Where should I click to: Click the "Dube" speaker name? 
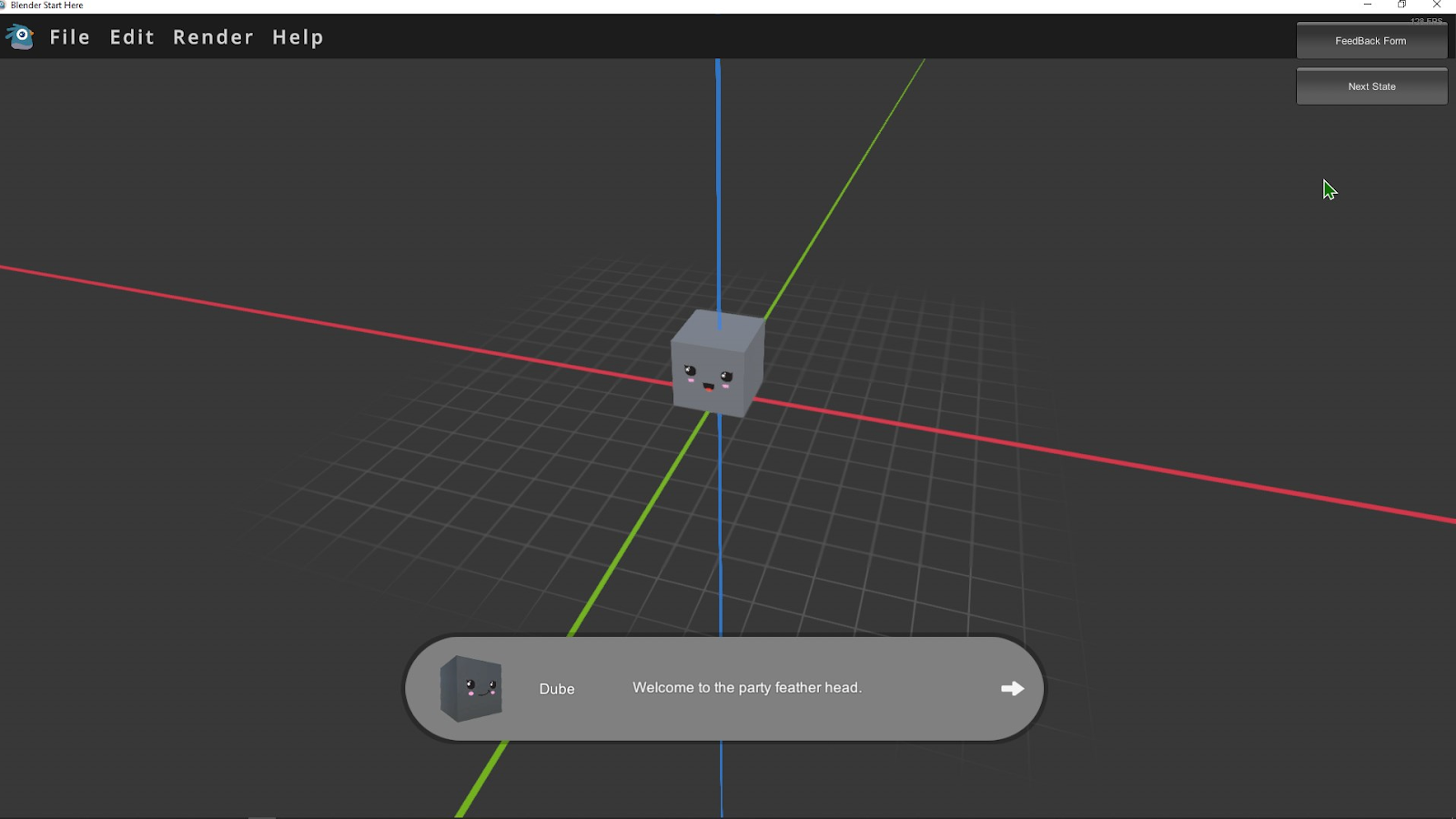click(x=557, y=689)
